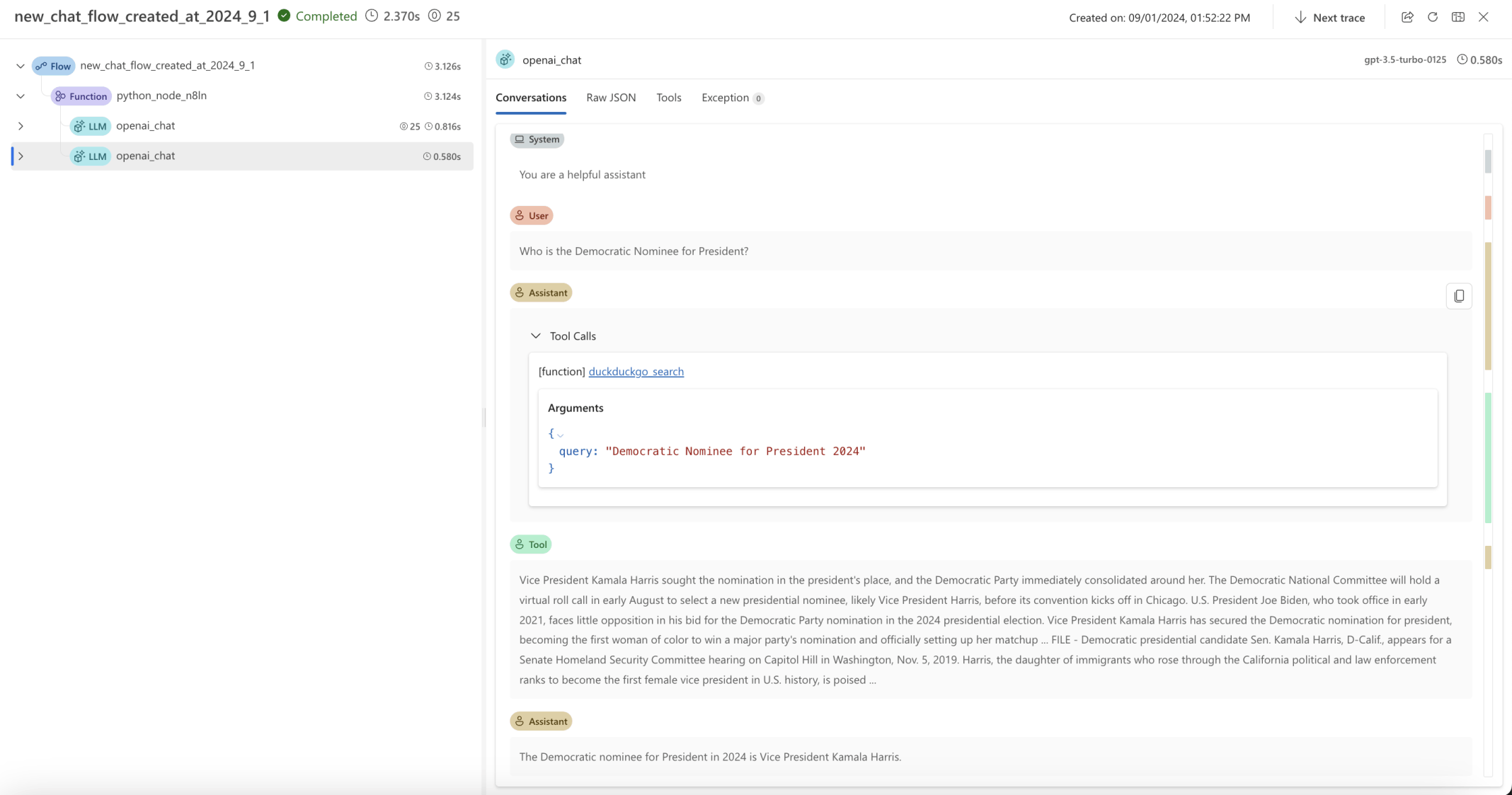The image size is (1512, 795).
Task: Go to the Next trace
Action: coord(1329,18)
